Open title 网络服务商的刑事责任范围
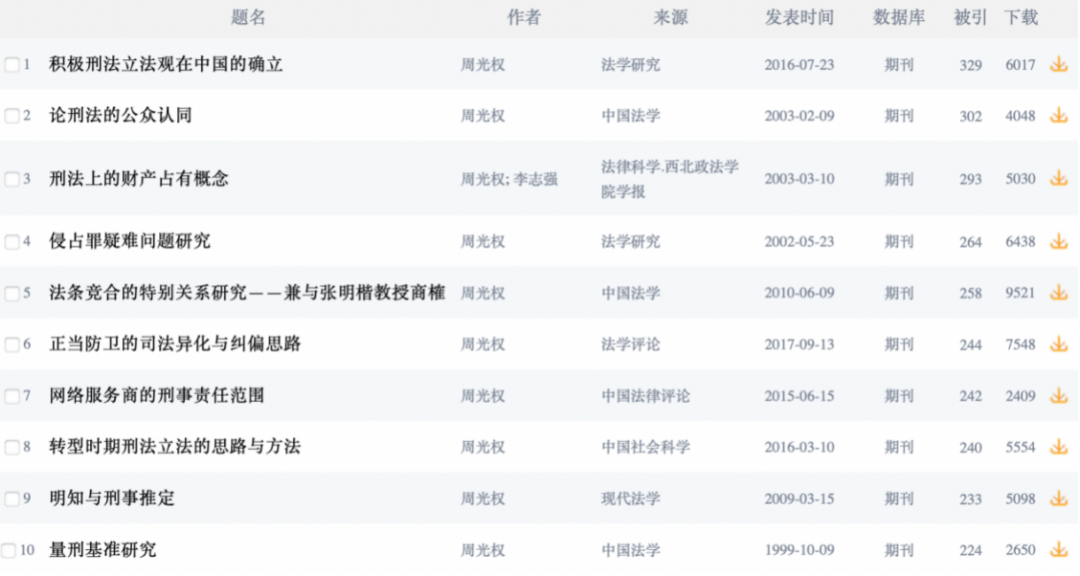Image resolution: width=1080 pixels, height=576 pixels. coord(157,395)
